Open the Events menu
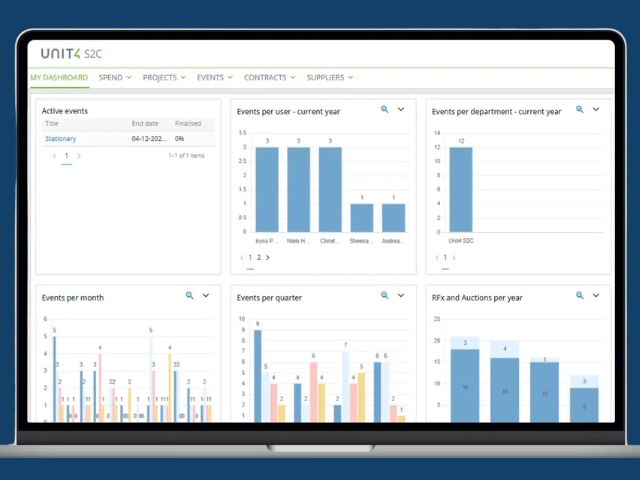Viewport: 640px width, 480px height. 215,77
